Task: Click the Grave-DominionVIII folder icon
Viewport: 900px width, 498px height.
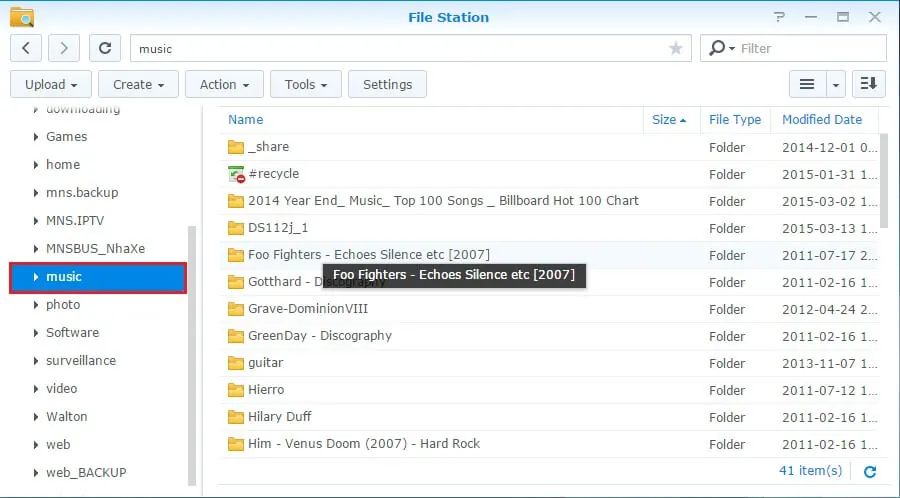Action: (235, 309)
